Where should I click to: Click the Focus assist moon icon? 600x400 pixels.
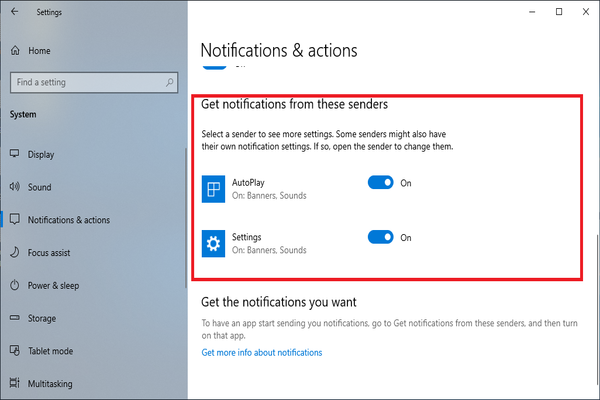pos(15,252)
